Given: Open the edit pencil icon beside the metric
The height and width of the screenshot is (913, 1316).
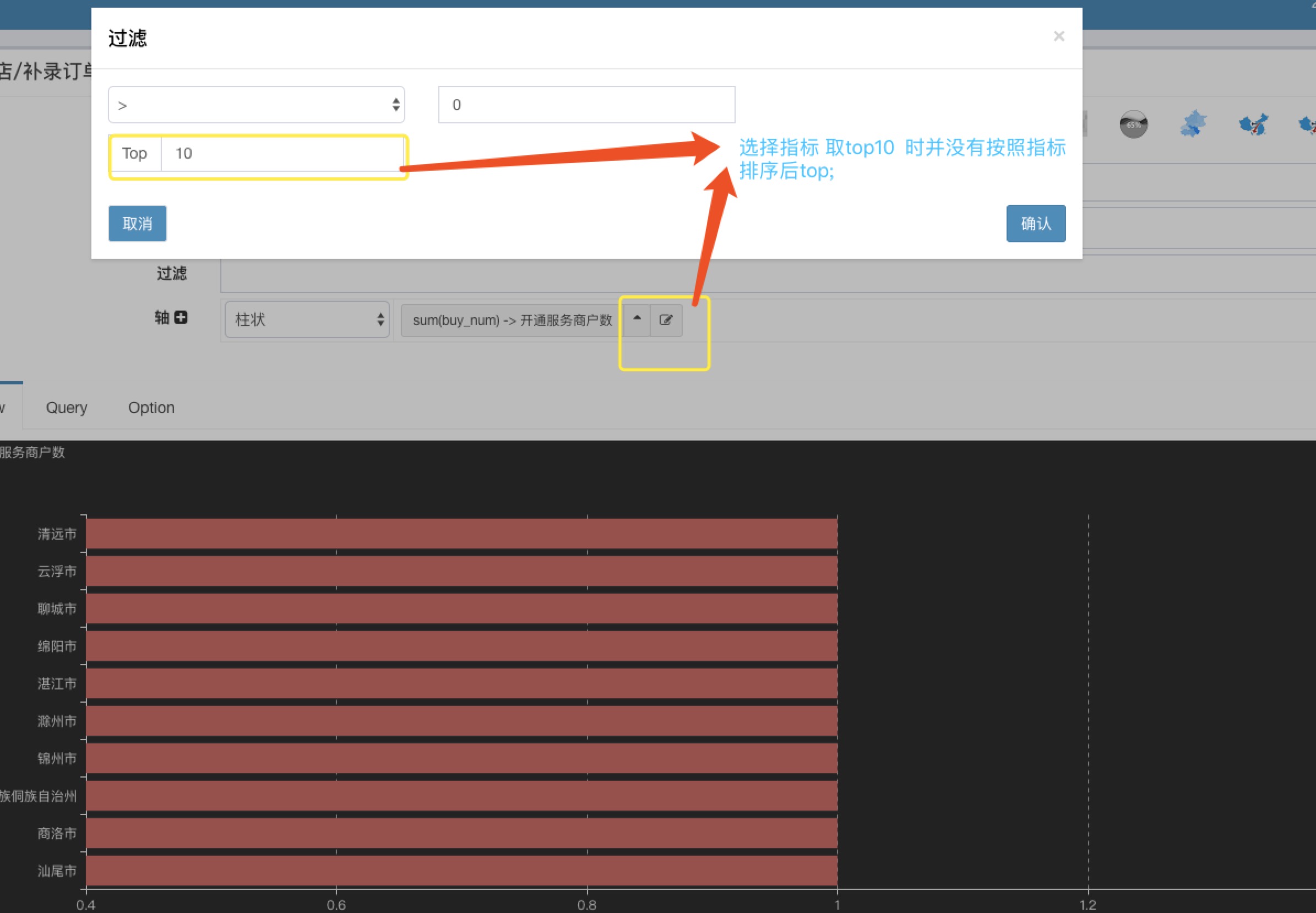Looking at the screenshot, I should [666, 320].
